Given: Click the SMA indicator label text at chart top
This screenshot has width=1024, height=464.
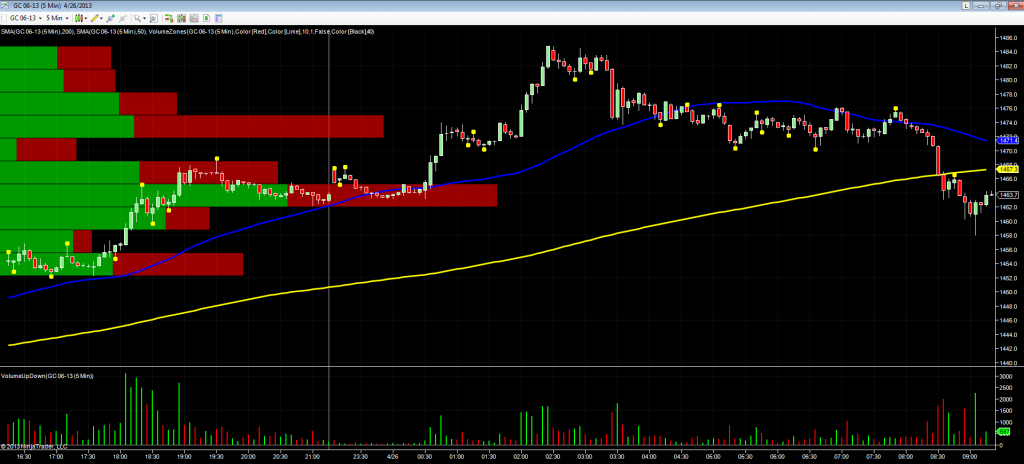Looking at the screenshot, I should pyautogui.click(x=187, y=31).
